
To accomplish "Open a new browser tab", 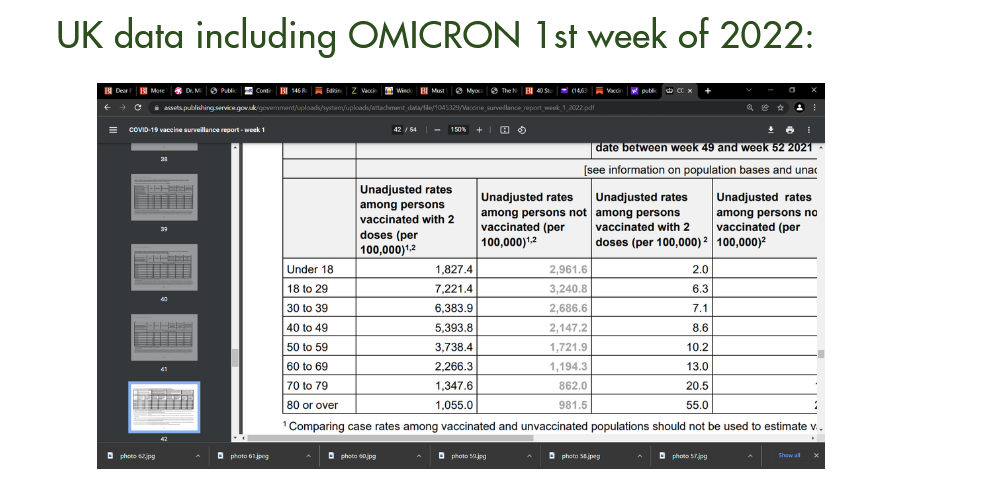I will tap(708, 91).
